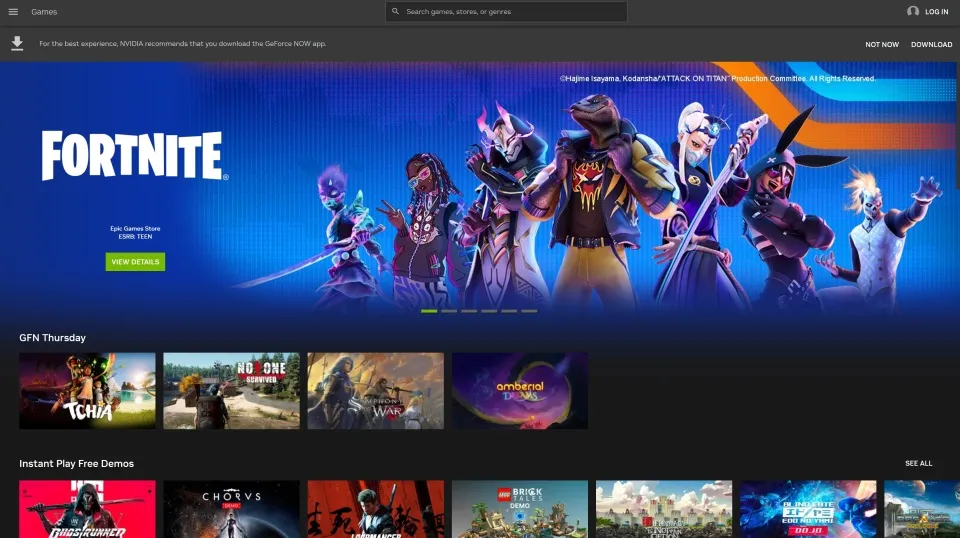This screenshot has height=538, width=960.
Task: Click the ESRB: TEEN rating text
Action: pos(135,236)
